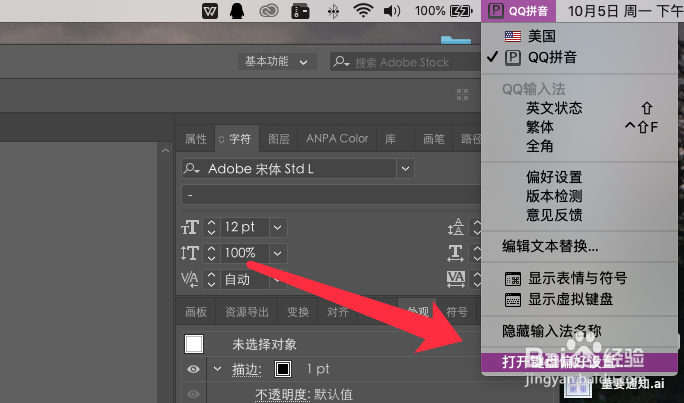Screen dimensions: 684x403
Task: Open 基本功能 workspace dropdown
Action: pos(277,61)
